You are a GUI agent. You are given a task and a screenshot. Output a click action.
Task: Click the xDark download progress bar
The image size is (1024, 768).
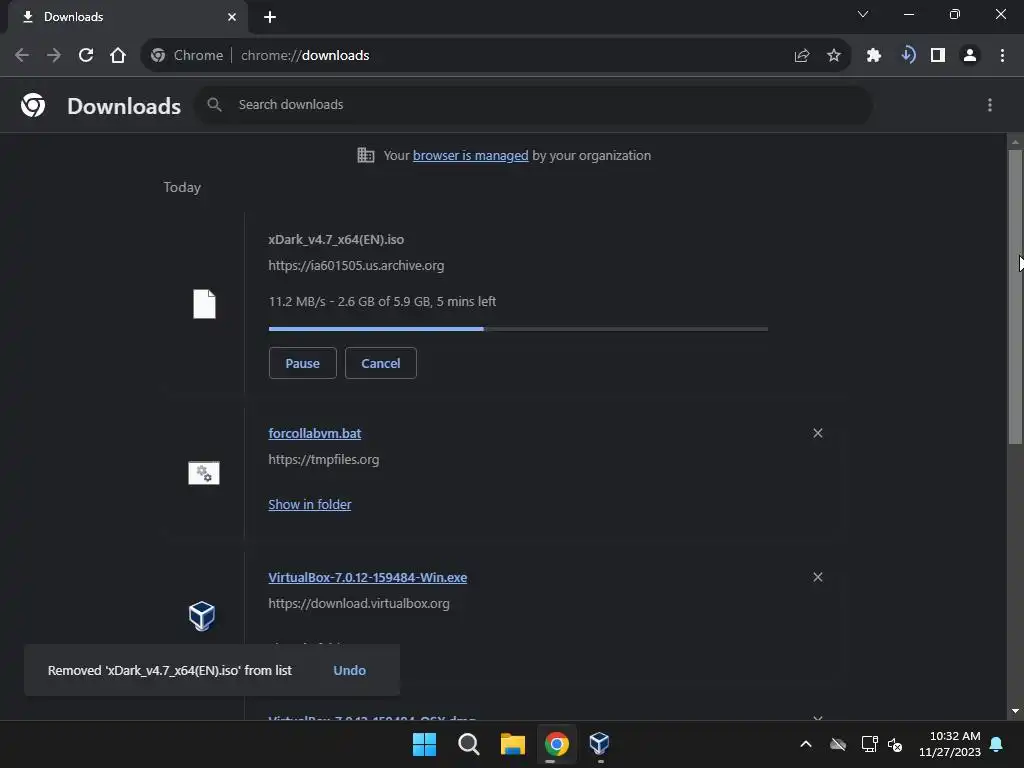click(518, 329)
